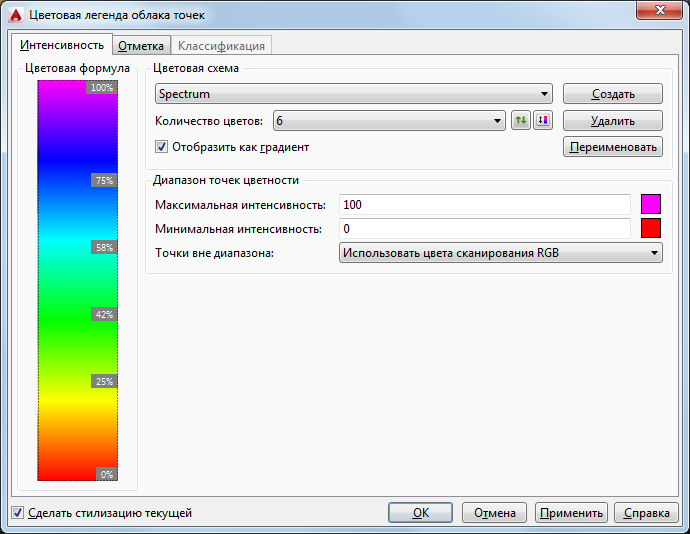Click the 25% marker on color ramp
690x534 pixels.
tap(104, 381)
